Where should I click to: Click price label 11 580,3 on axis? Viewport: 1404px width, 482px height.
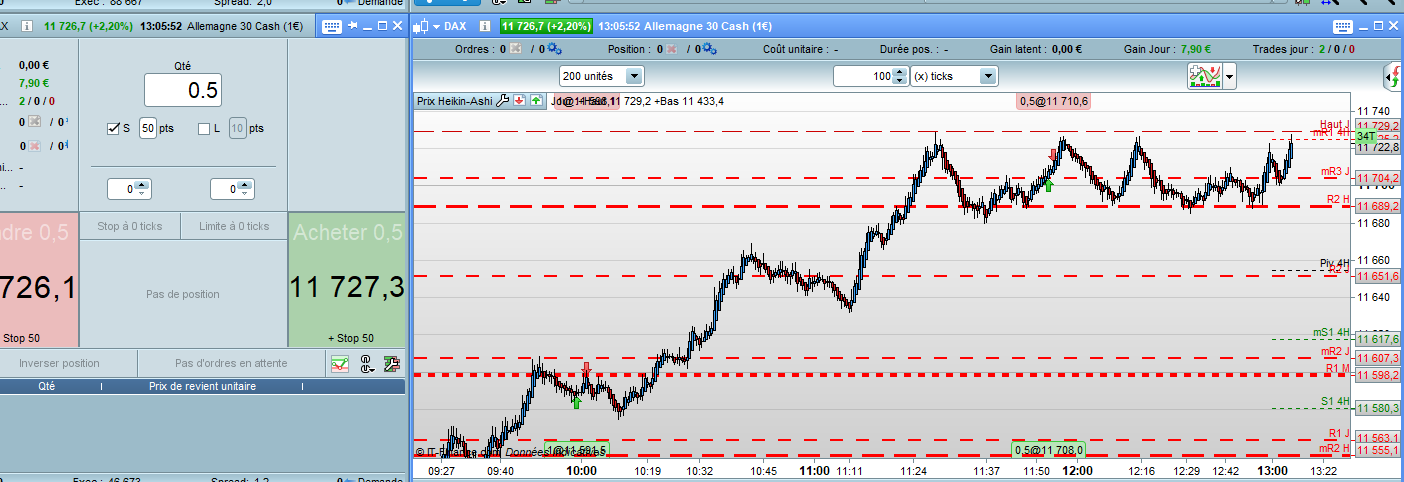[1378, 408]
